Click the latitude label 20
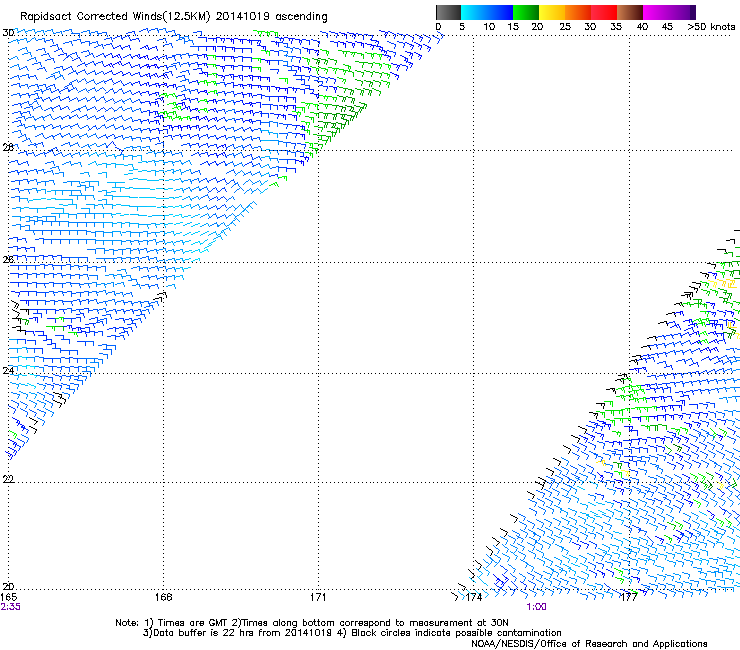Screen dimensions: 740x650 pyautogui.click(x=8, y=586)
